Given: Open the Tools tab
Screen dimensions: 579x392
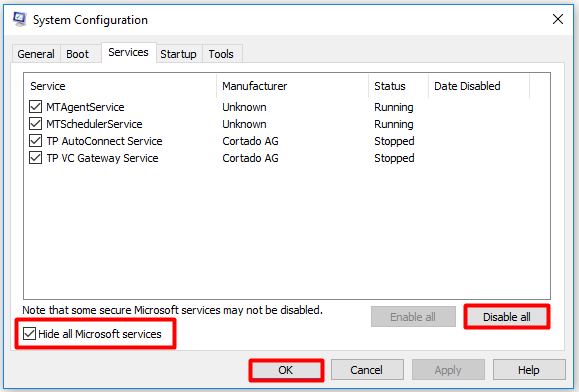Looking at the screenshot, I should [221, 54].
